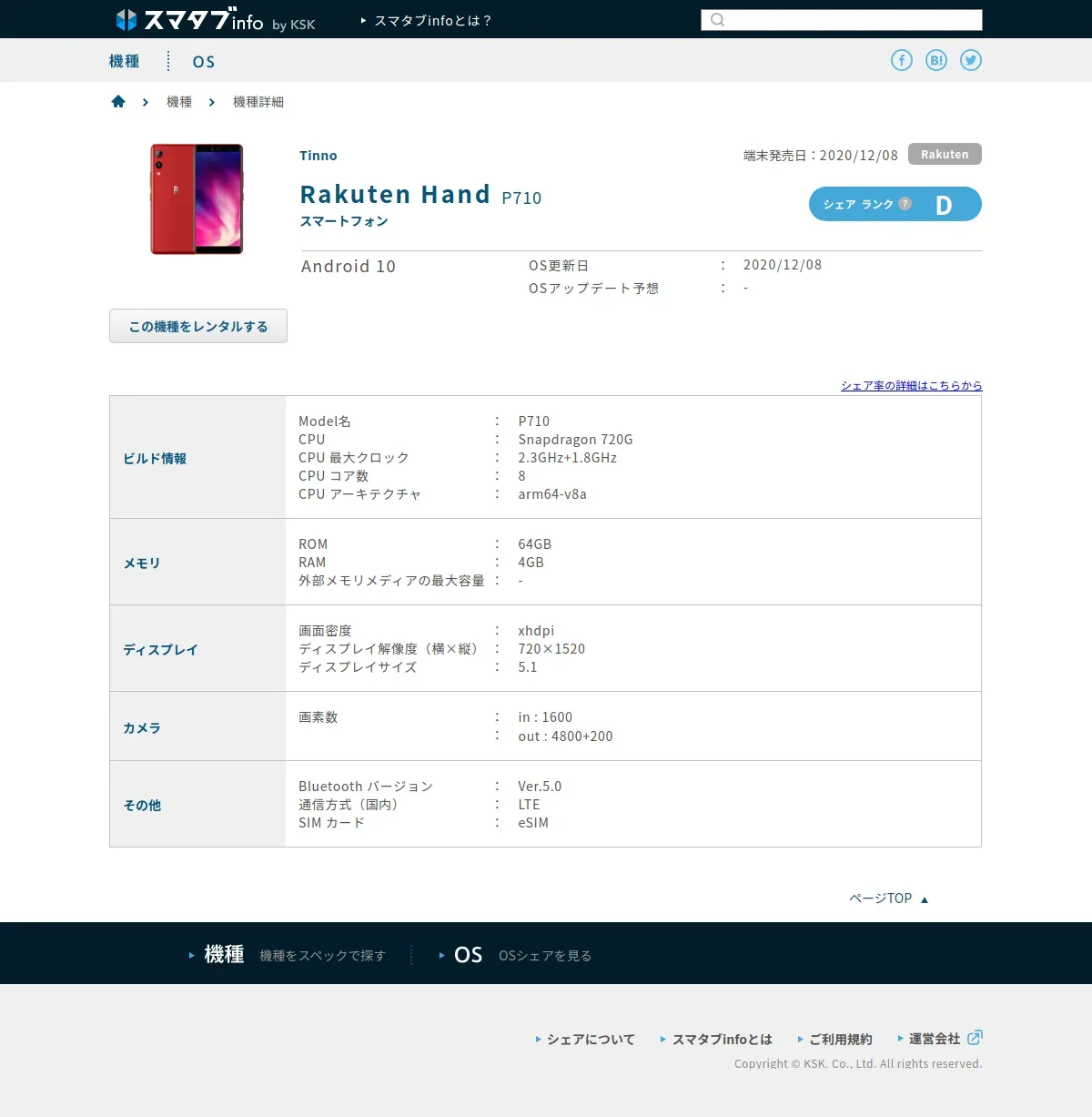Click the ディスプレイ section header
1092x1117 pixels.
(x=160, y=649)
